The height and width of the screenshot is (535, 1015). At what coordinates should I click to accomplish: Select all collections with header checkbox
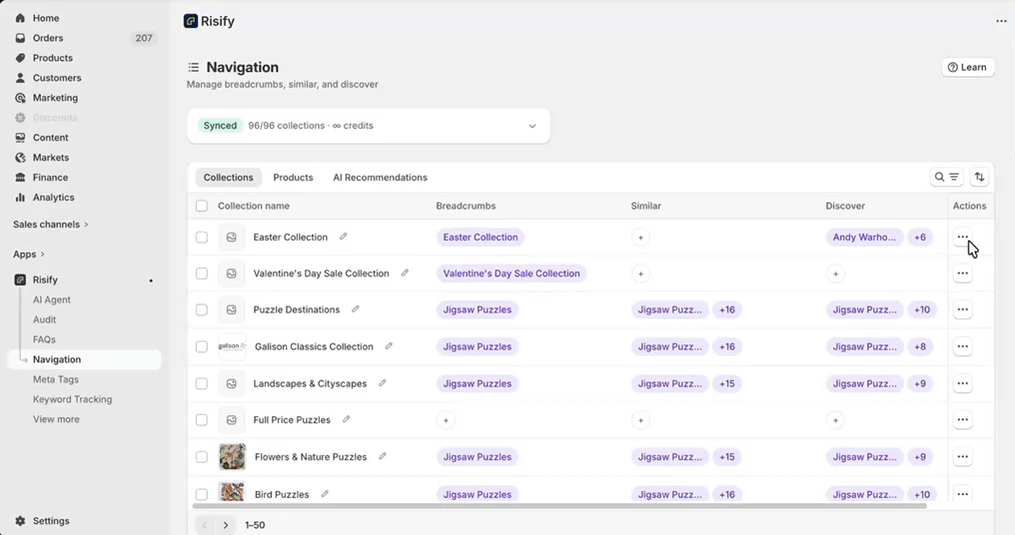tap(202, 206)
